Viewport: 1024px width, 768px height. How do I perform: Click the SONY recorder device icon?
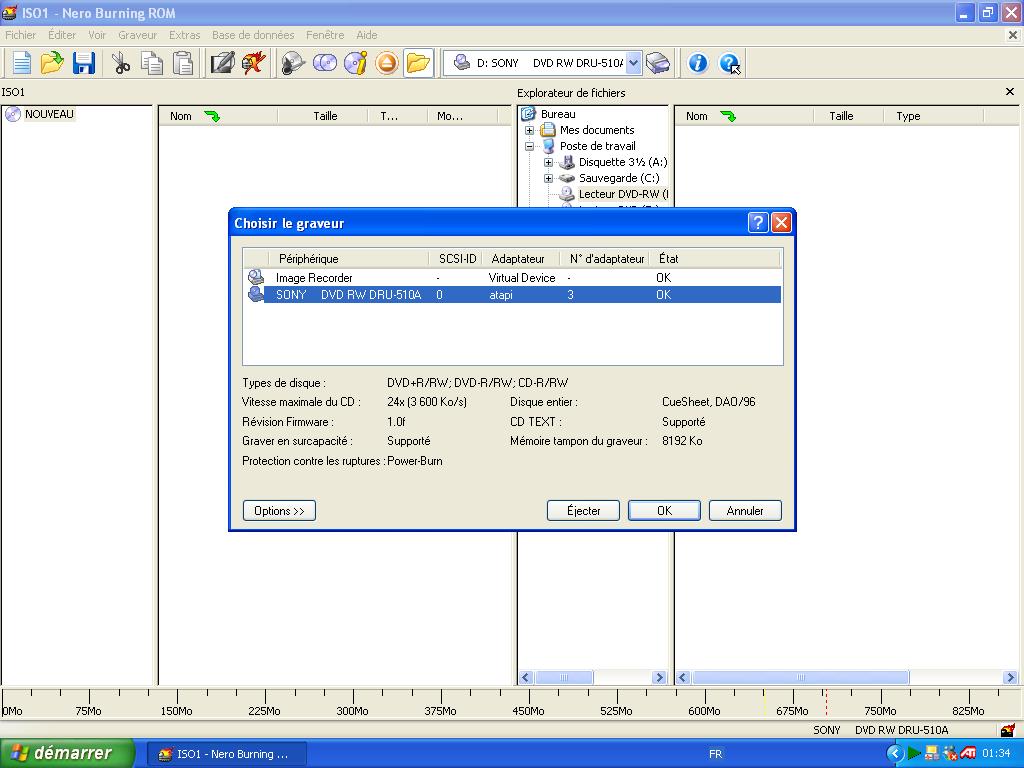coord(255,294)
